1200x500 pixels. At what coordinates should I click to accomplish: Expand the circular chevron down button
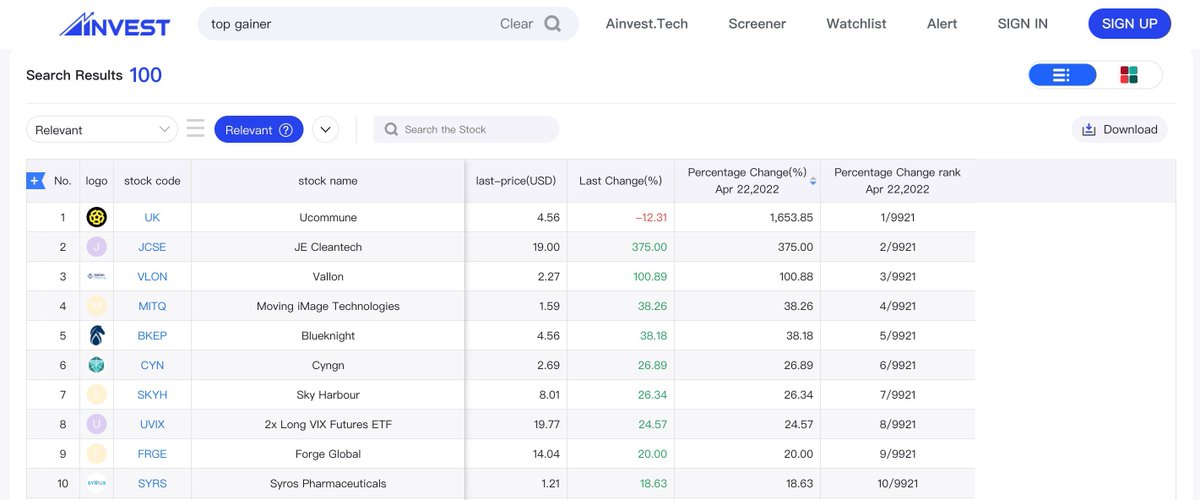[326, 130]
